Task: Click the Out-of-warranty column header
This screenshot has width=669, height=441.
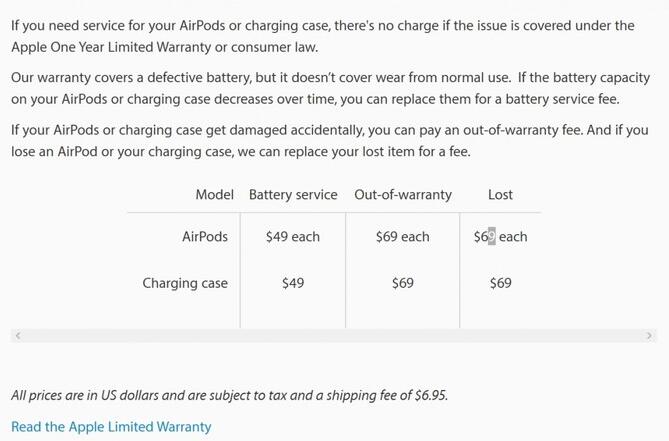Action: coord(403,194)
